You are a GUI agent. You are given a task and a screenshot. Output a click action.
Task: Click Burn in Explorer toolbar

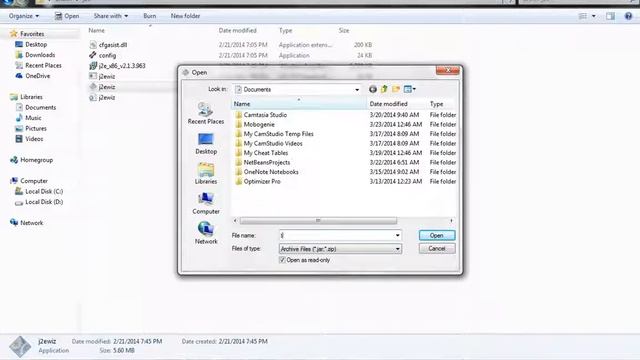pyautogui.click(x=149, y=16)
